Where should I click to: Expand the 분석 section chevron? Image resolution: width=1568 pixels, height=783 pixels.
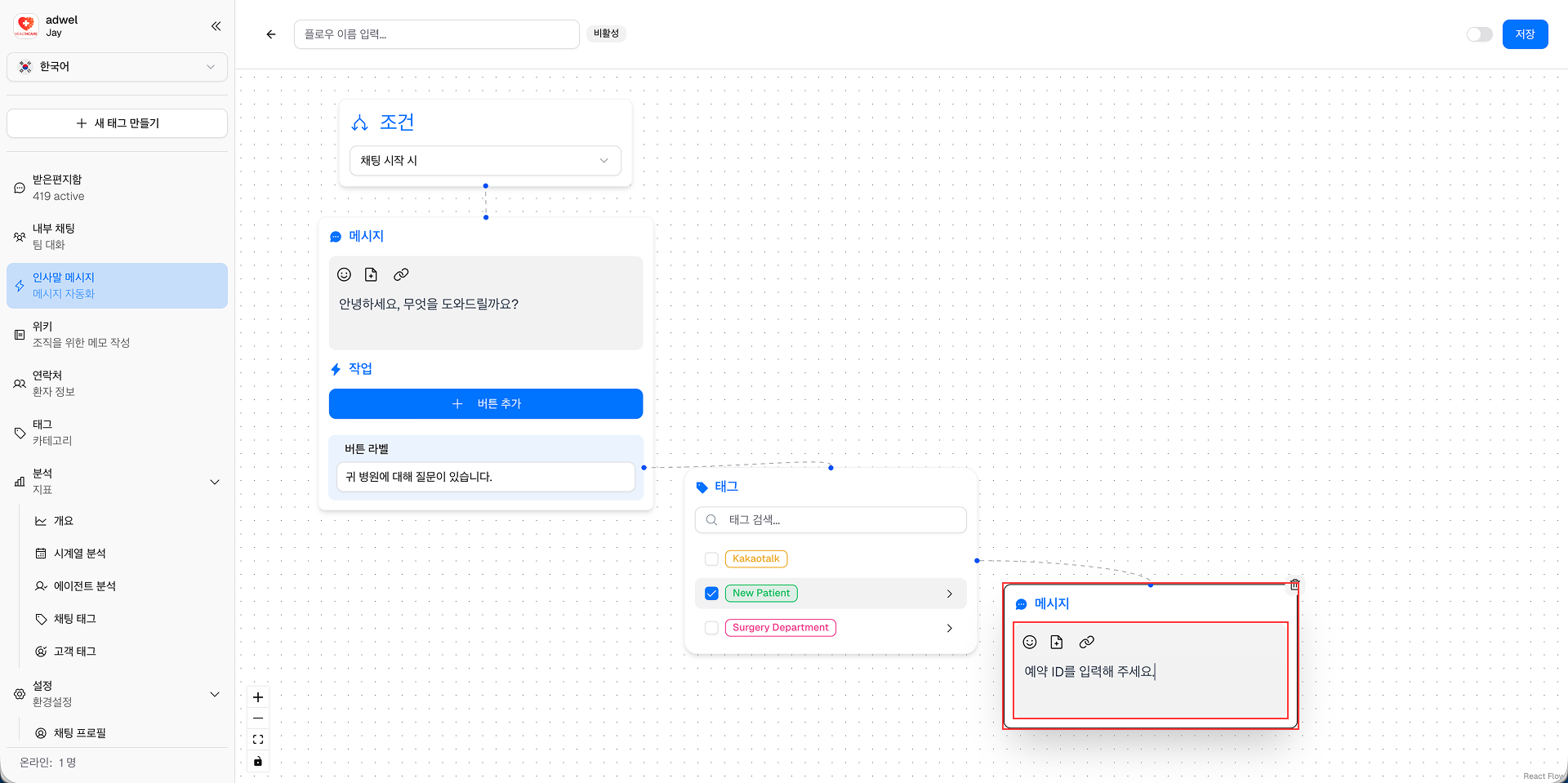215,482
